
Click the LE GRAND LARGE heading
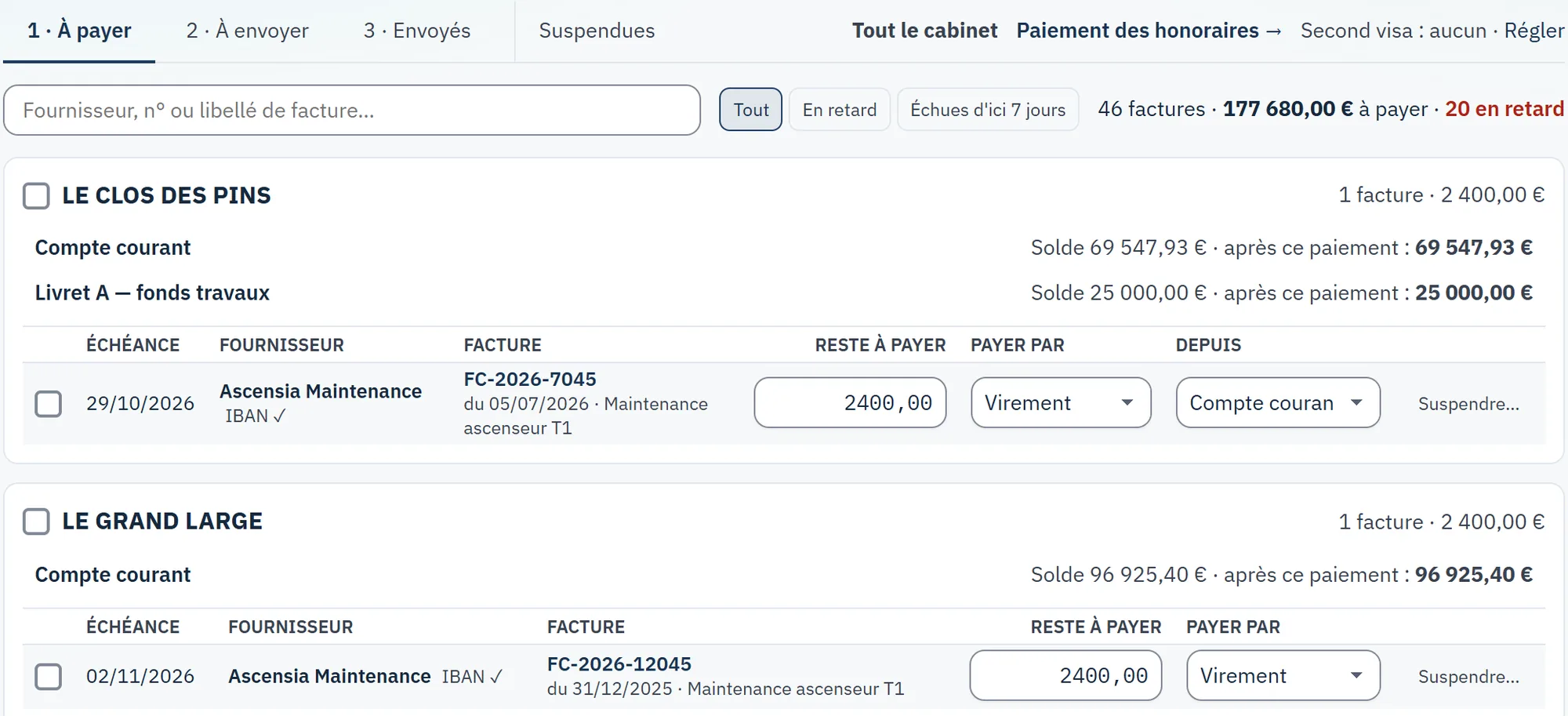pos(162,522)
